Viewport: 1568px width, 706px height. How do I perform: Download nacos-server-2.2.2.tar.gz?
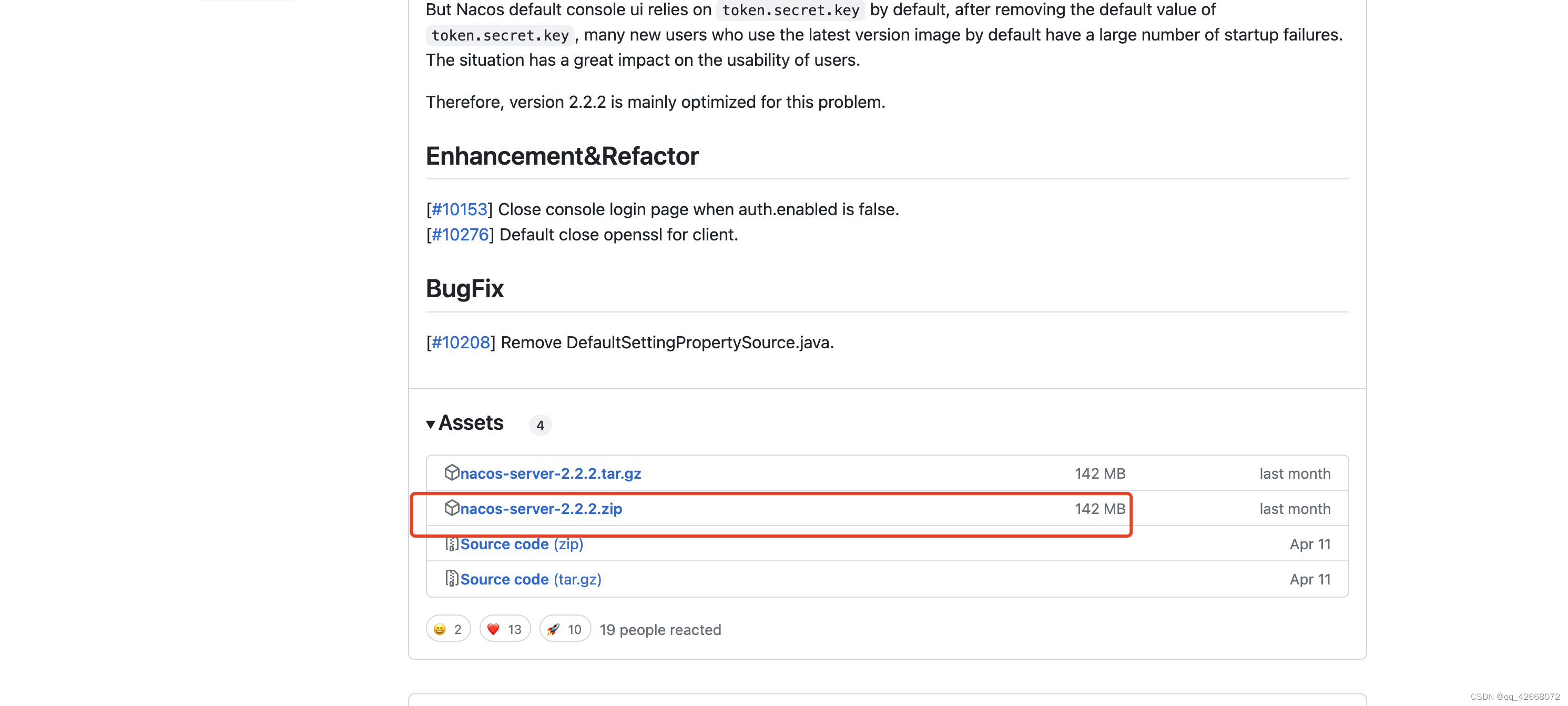pos(550,473)
